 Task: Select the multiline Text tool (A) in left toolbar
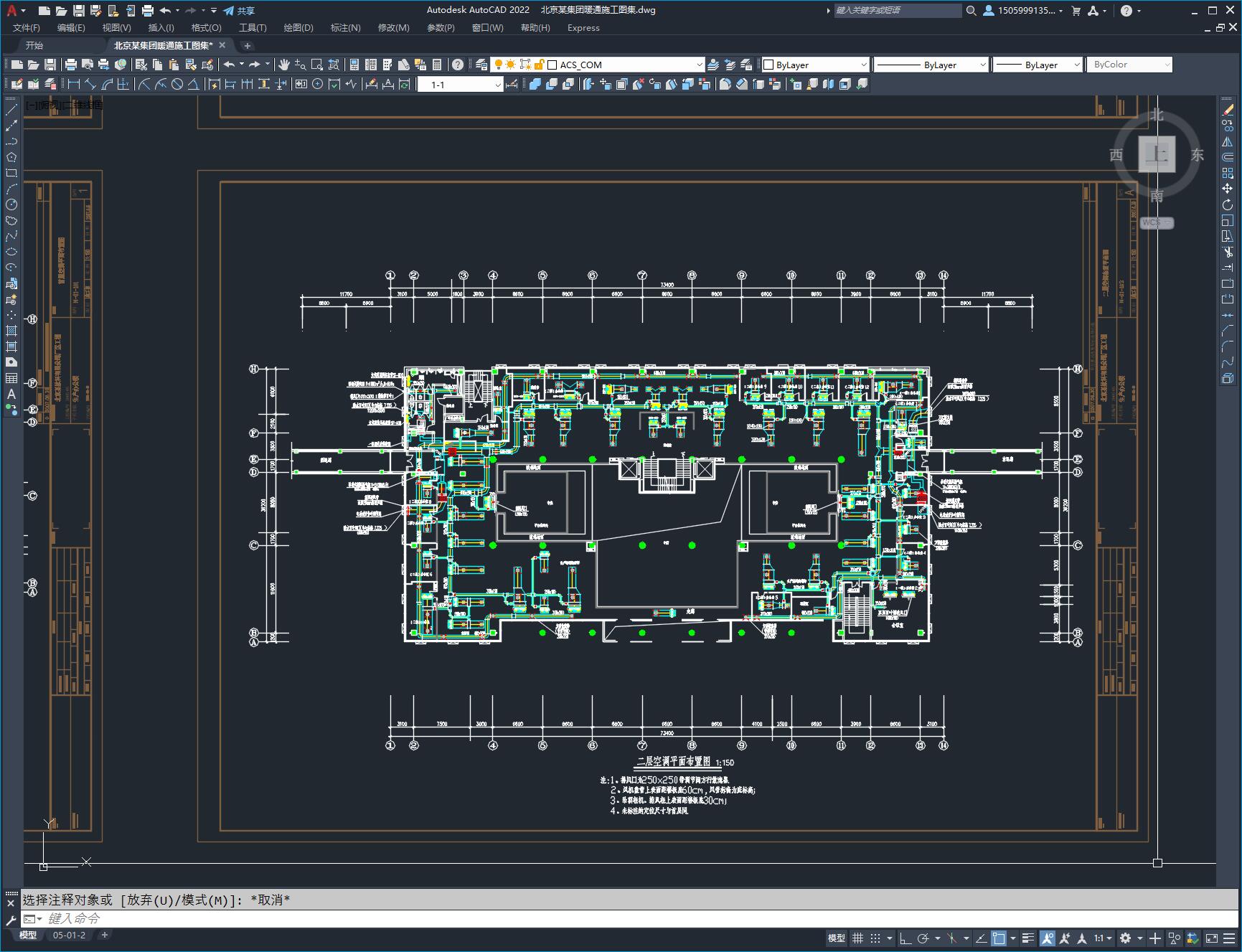pyautogui.click(x=11, y=394)
